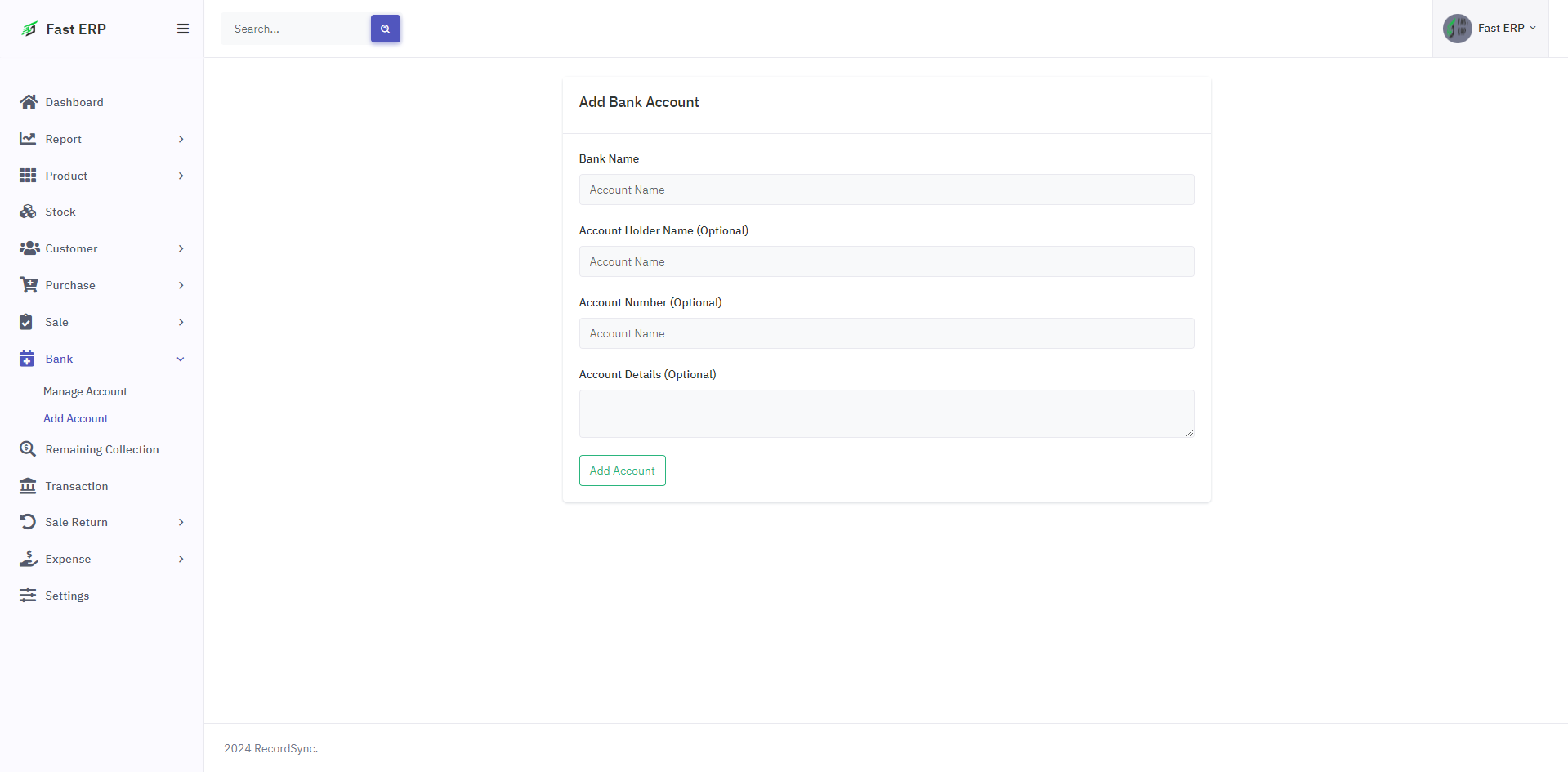Open the Fast ERP user dropdown

point(1506,29)
